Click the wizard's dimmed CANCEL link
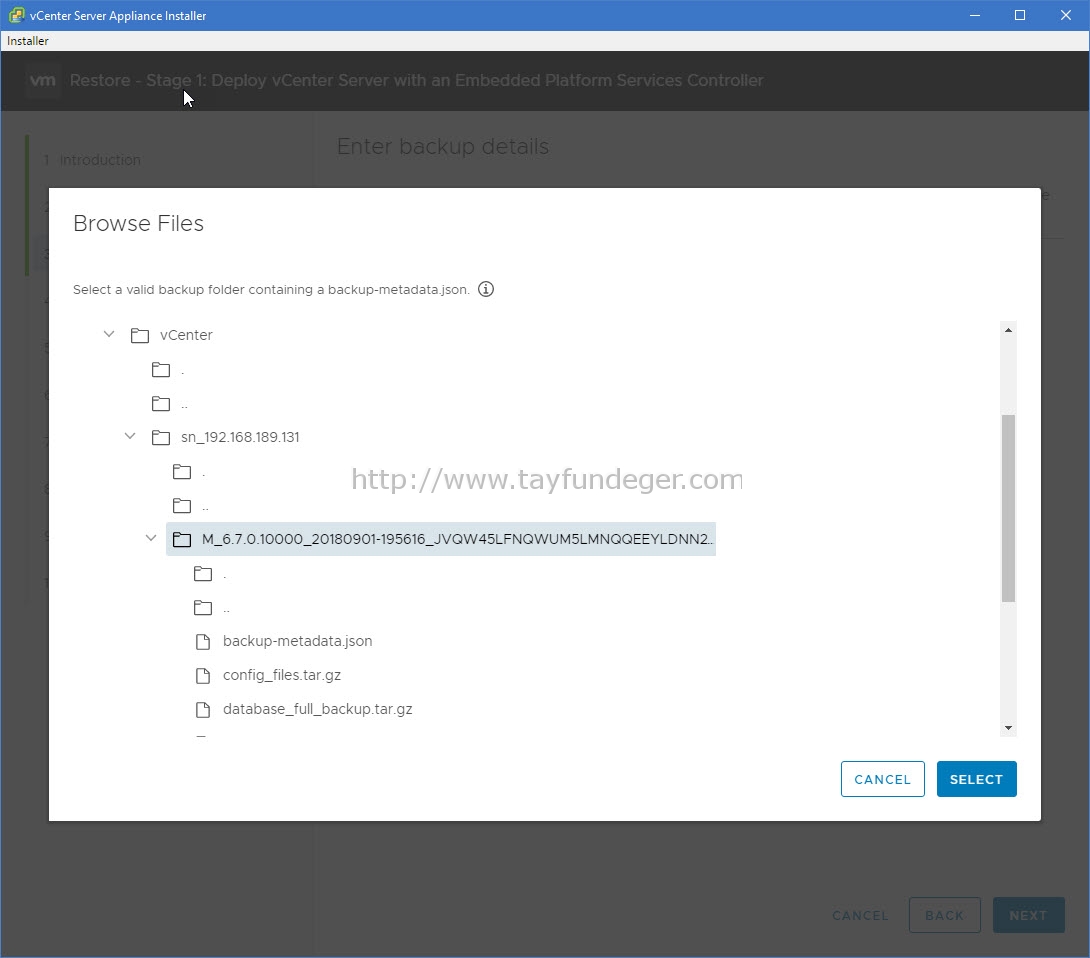 (861, 916)
